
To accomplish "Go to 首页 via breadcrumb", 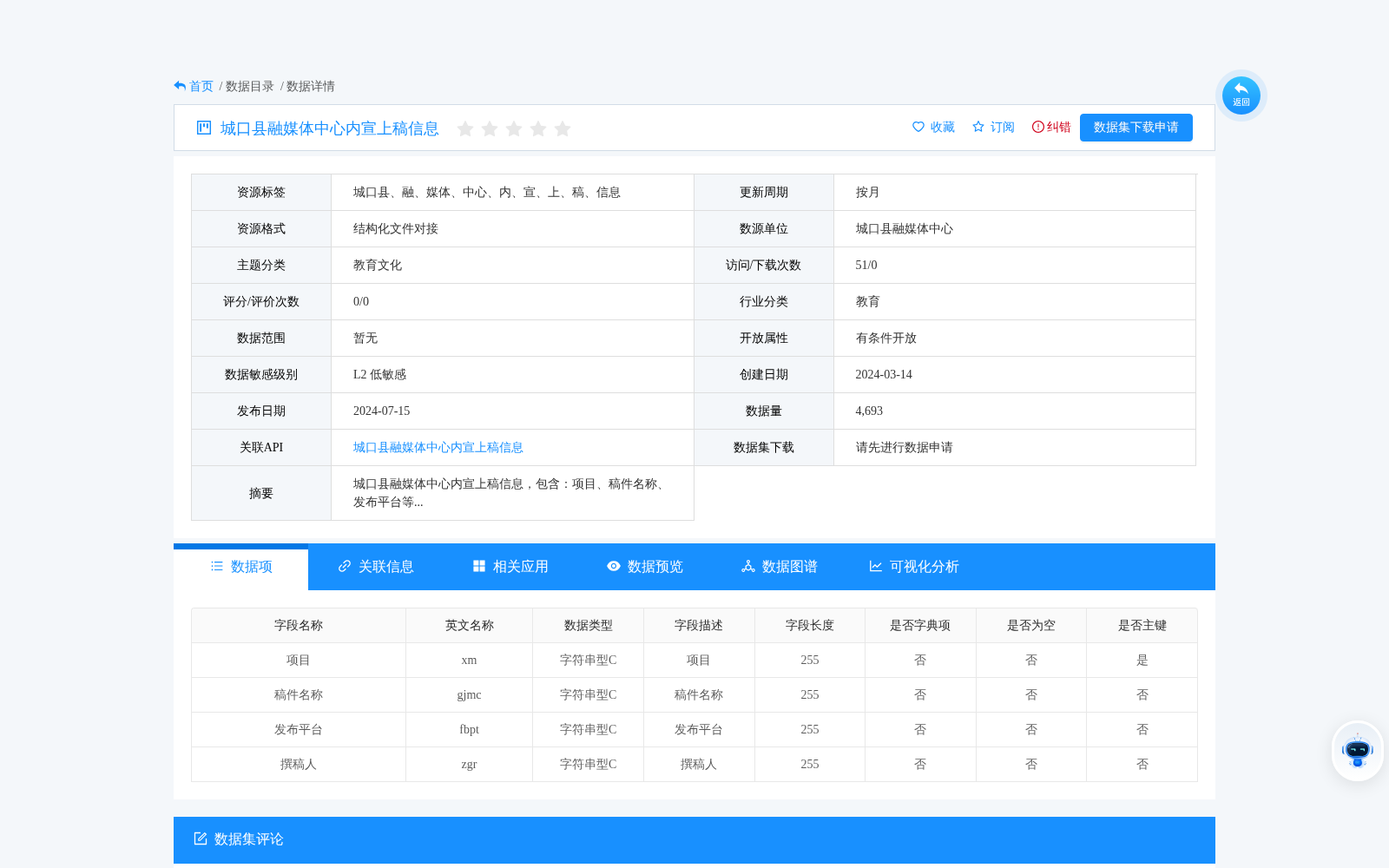I will (201, 86).
